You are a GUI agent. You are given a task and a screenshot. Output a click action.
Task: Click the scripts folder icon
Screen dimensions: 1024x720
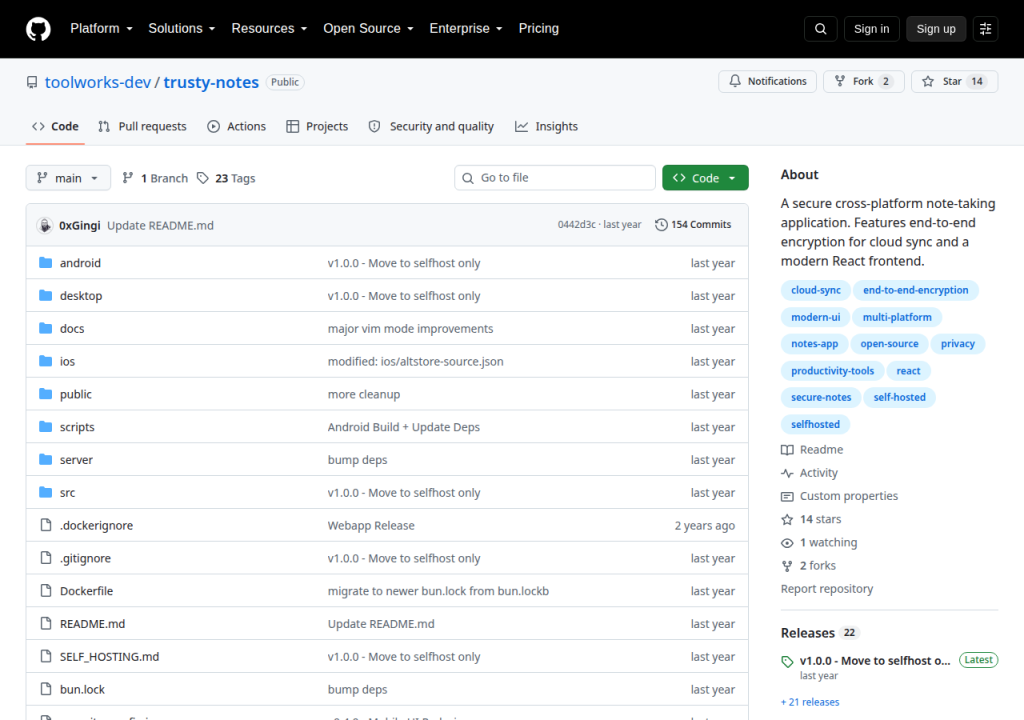click(x=45, y=427)
